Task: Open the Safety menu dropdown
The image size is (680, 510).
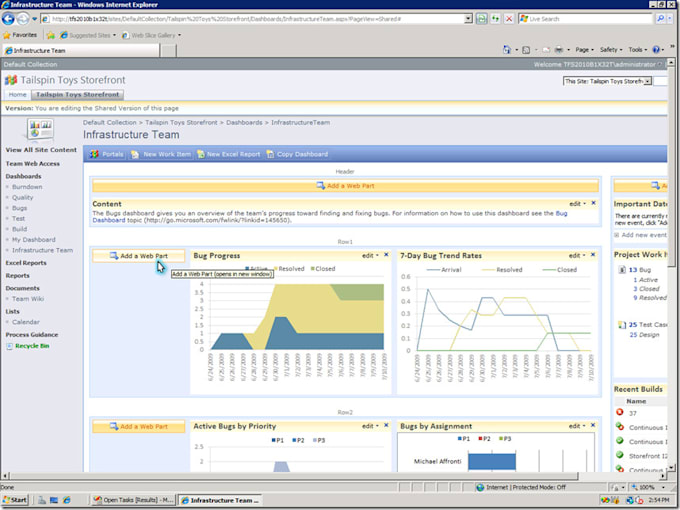Action: coord(611,50)
